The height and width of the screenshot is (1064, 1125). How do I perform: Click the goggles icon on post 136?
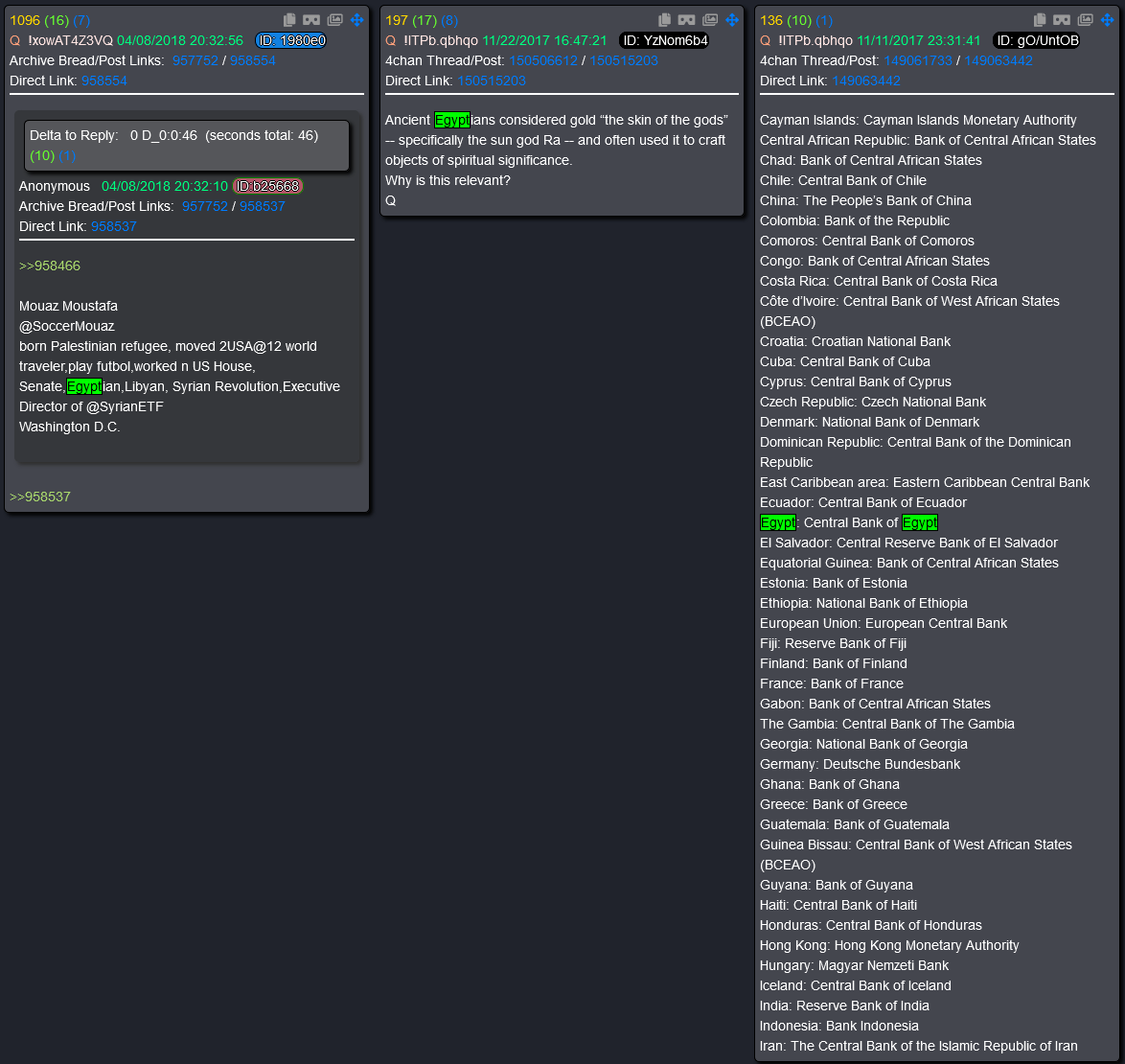click(1062, 20)
